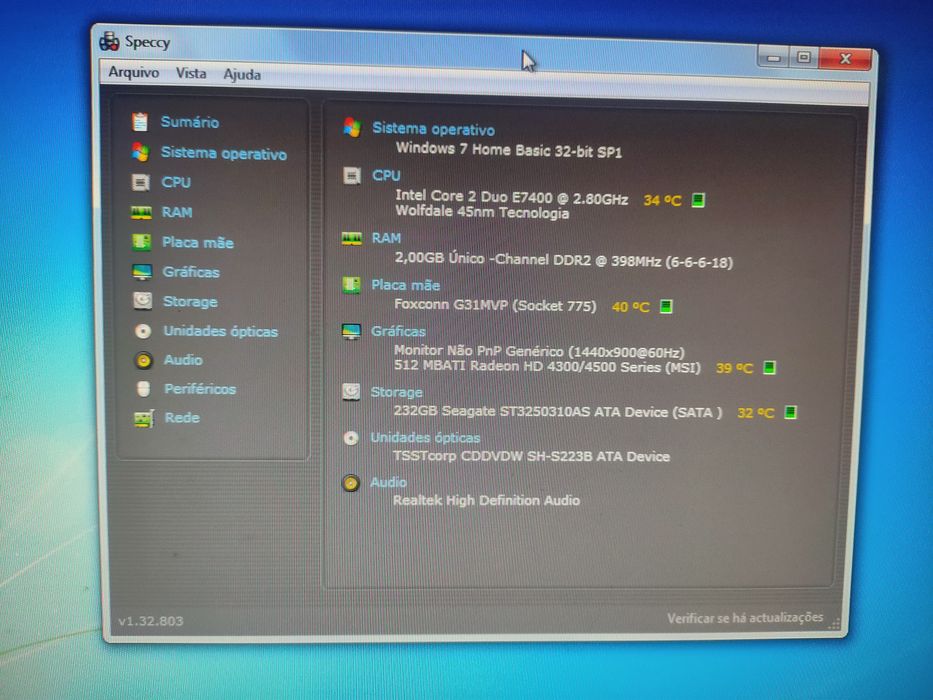
Task: Select Periféricos label in the sidebar
Action: (x=200, y=389)
